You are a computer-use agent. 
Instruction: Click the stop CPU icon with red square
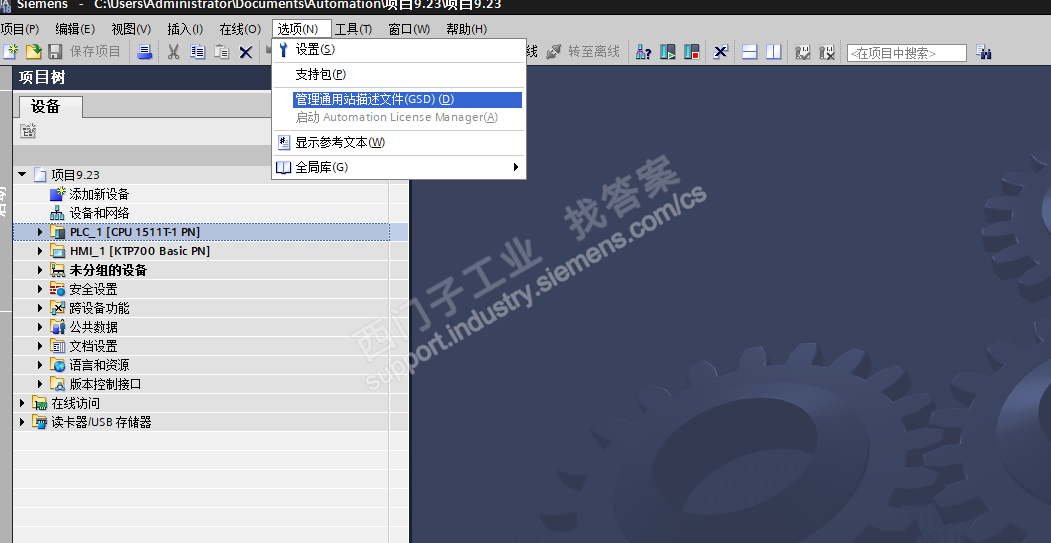(x=692, y=52)
